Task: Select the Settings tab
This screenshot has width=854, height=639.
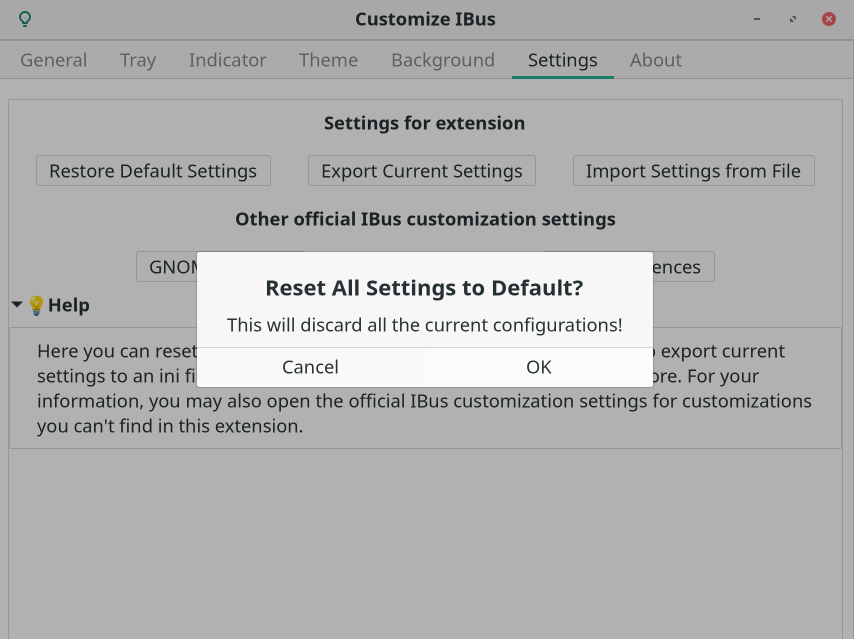Action: coord(563,60)
